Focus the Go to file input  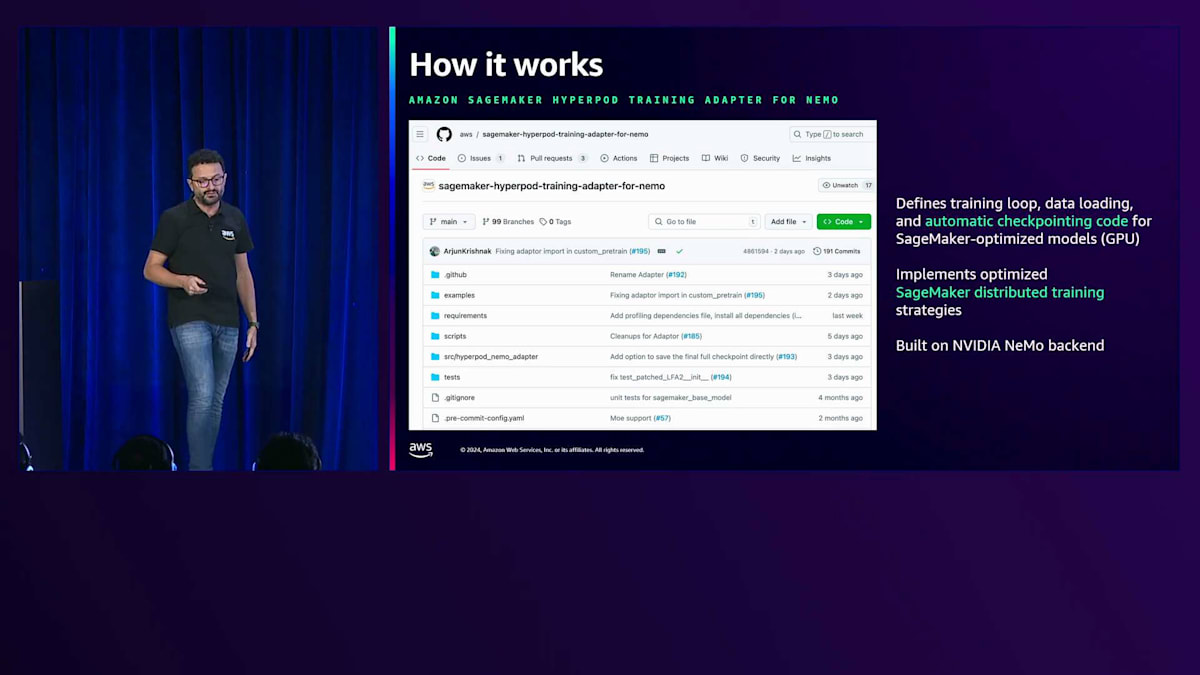pyautogui.click(x=705, y=222)
